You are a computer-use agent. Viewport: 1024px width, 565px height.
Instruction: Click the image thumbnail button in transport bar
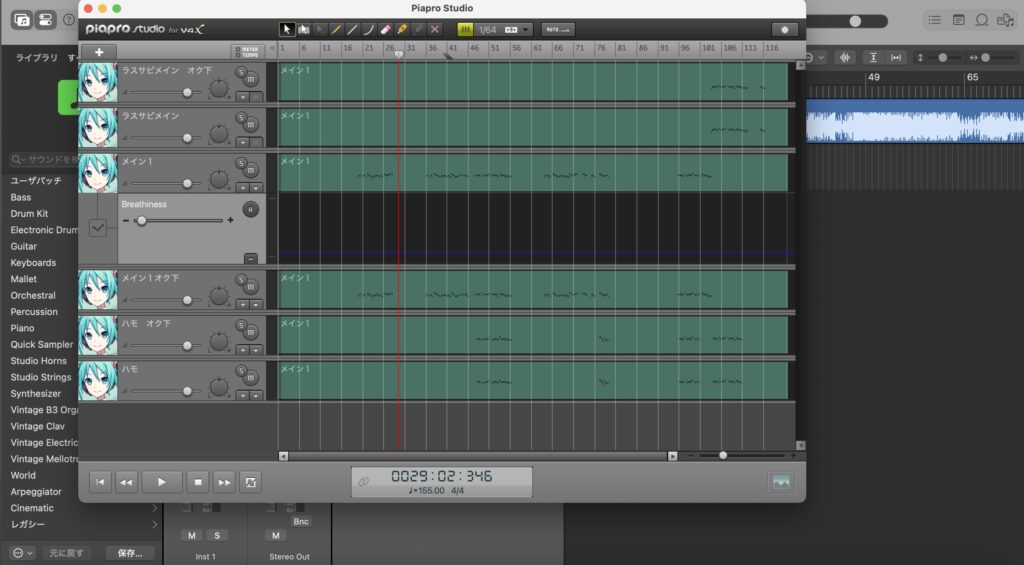coord(781,482)
